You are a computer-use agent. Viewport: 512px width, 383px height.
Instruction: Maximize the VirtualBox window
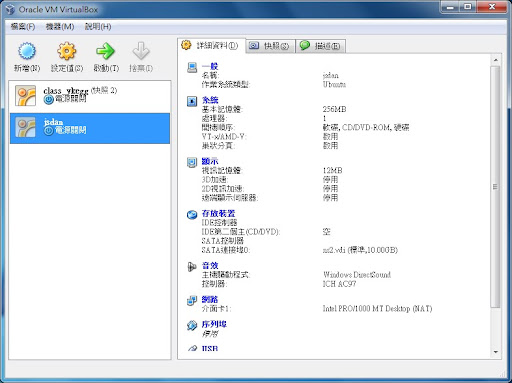[468, 7]
